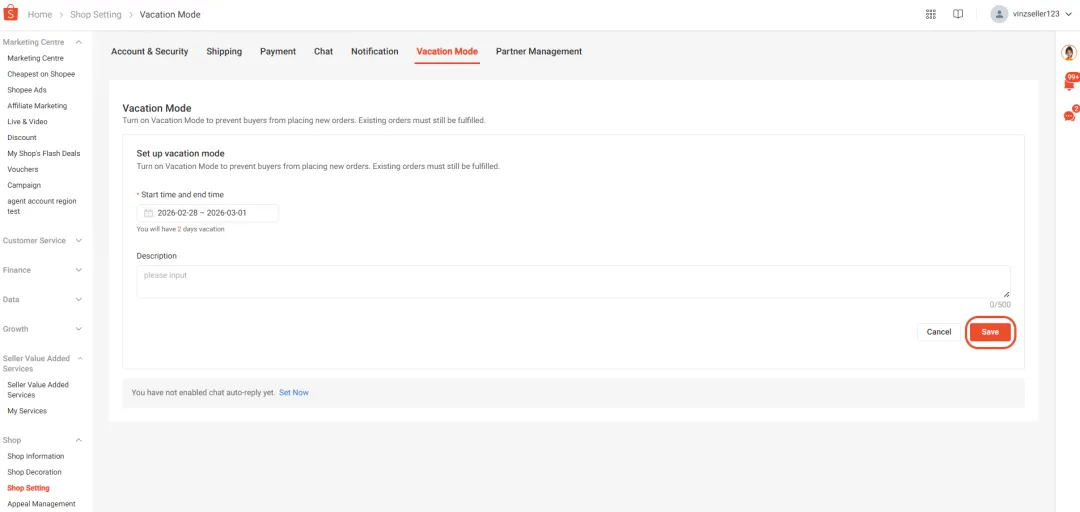Go to Home breadcrumb
The image size is (1080, 512).
click(40, 14)
